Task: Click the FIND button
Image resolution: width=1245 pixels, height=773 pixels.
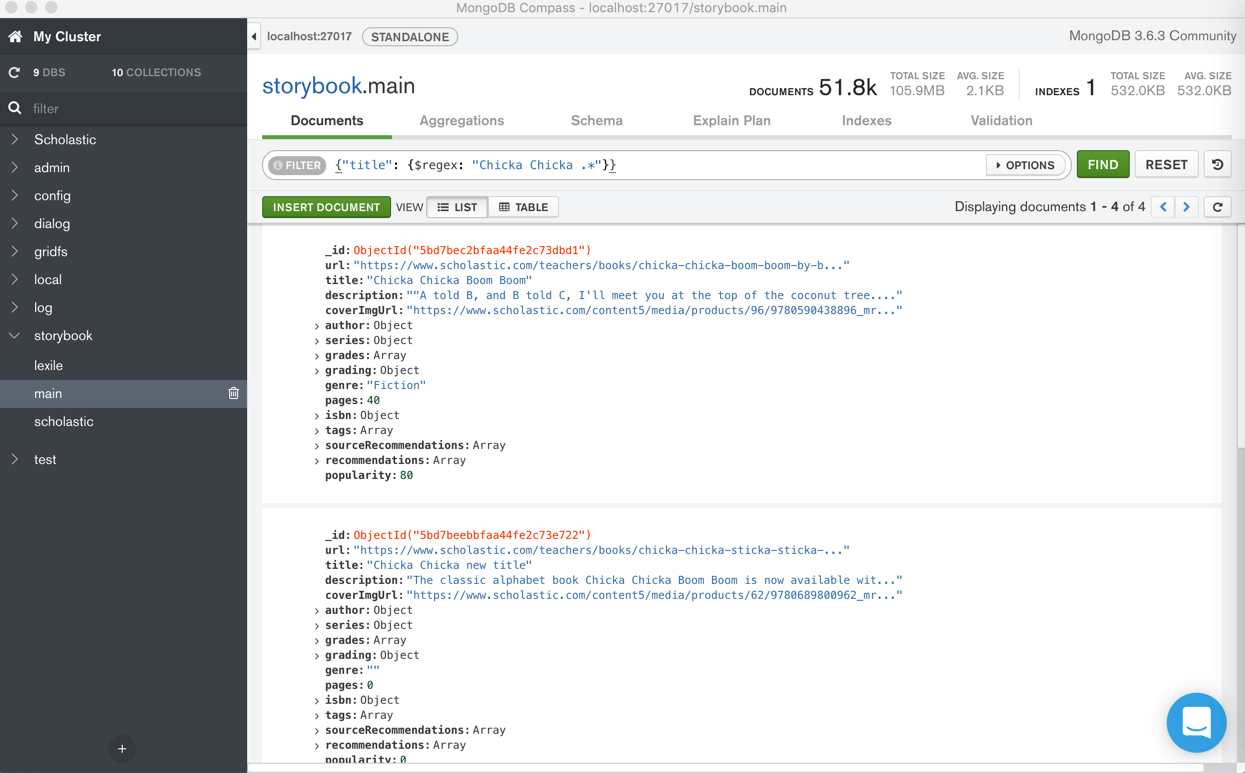Action: (1103, 165)
